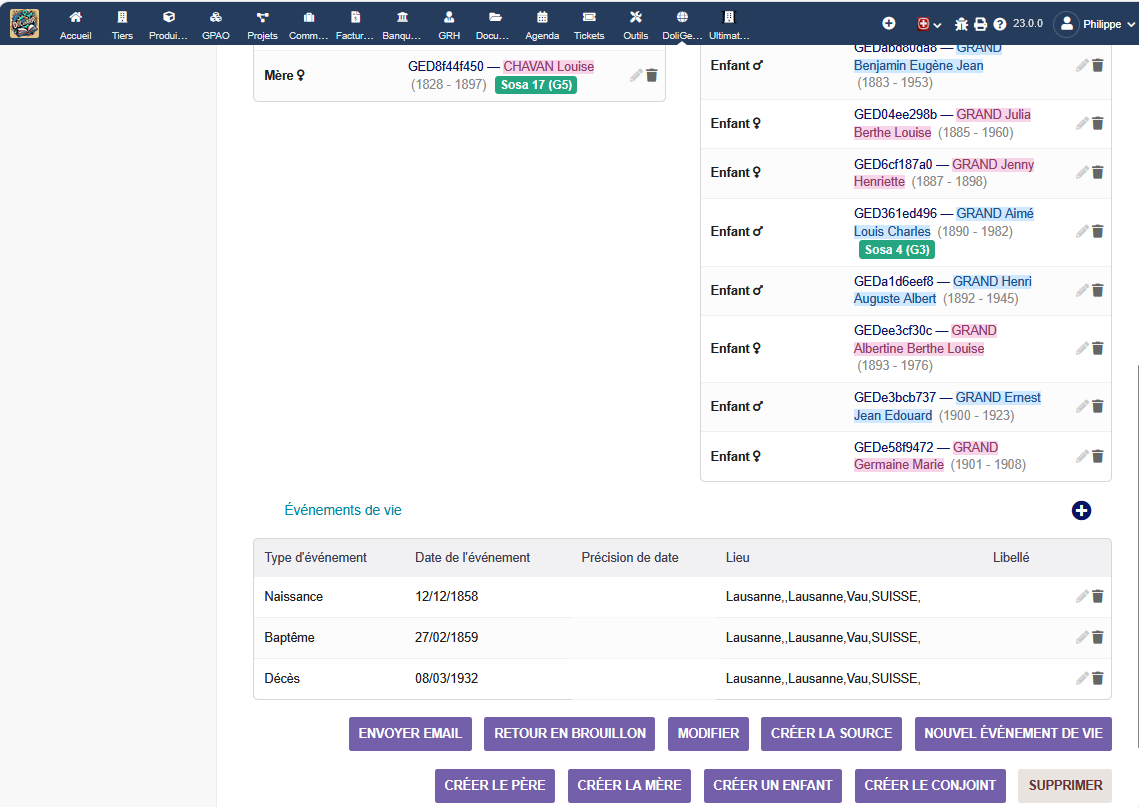Edit the Naissance event with pencil icon

[1081, 597]
